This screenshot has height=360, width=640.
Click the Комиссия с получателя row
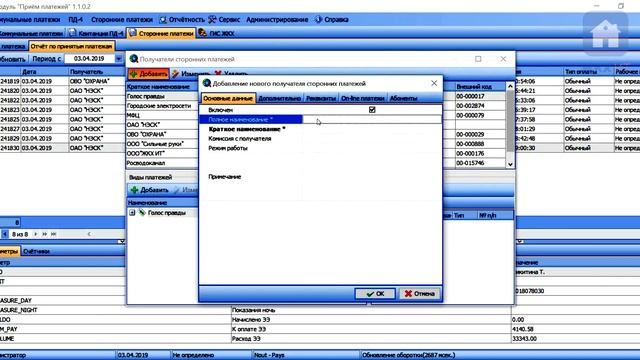tap(320, 139)
